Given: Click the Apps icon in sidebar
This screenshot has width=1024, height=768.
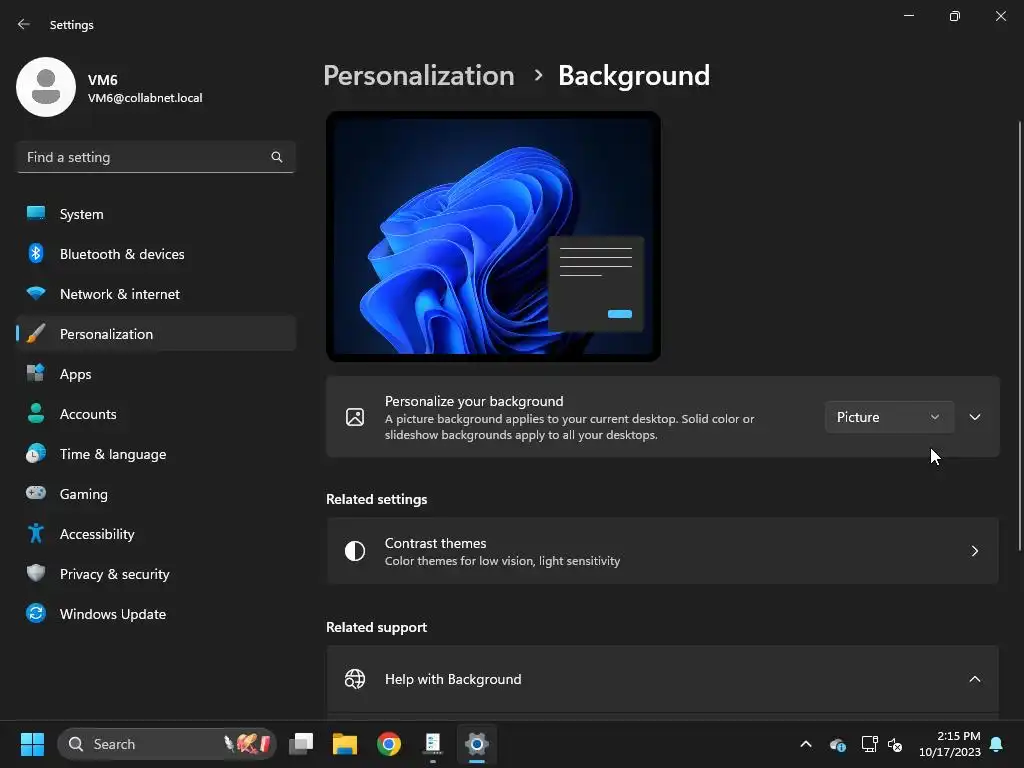Looking at the screenshot, I should pyautogui.click(x=36, y=374).
